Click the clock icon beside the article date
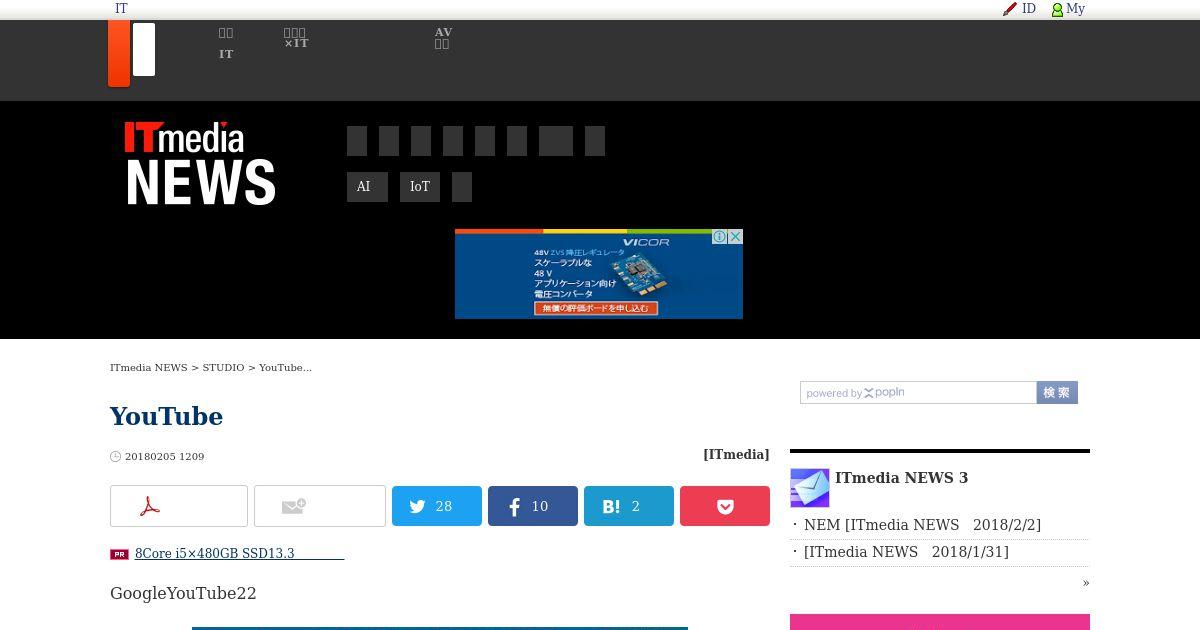The image size is (1200, 630). tap(115, 457)
